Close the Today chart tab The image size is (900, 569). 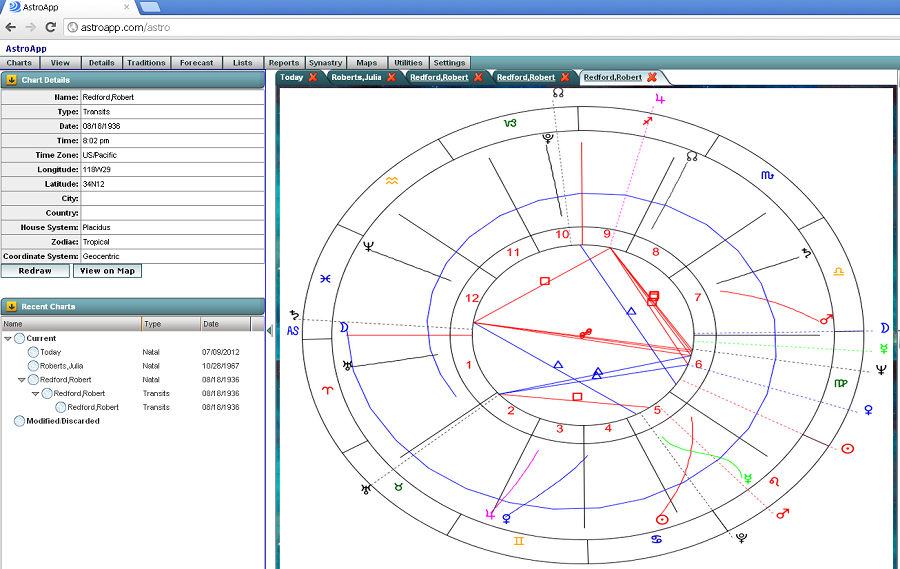313,77
